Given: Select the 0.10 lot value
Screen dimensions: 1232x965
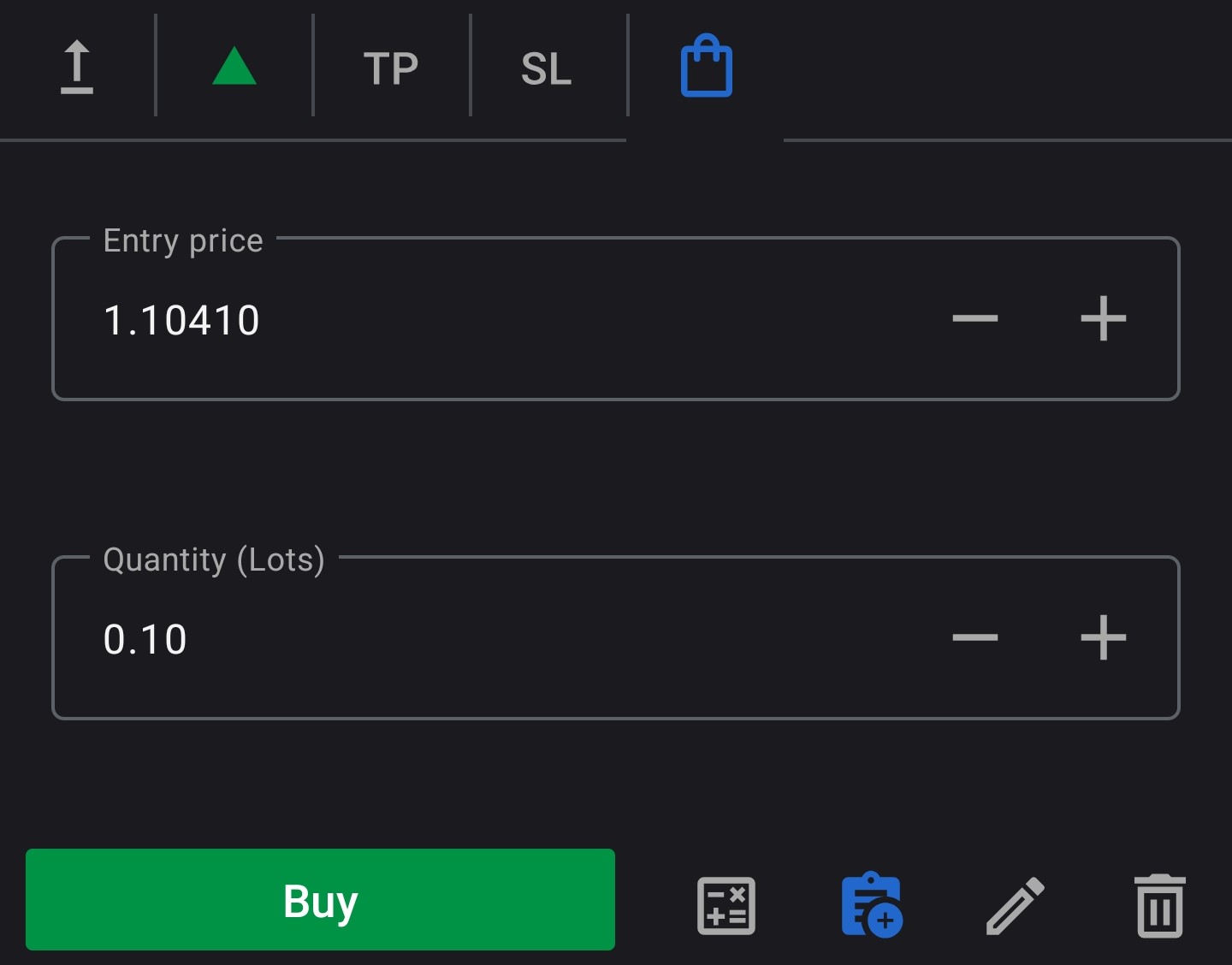Looking at the screenshot, I should 145,637.
